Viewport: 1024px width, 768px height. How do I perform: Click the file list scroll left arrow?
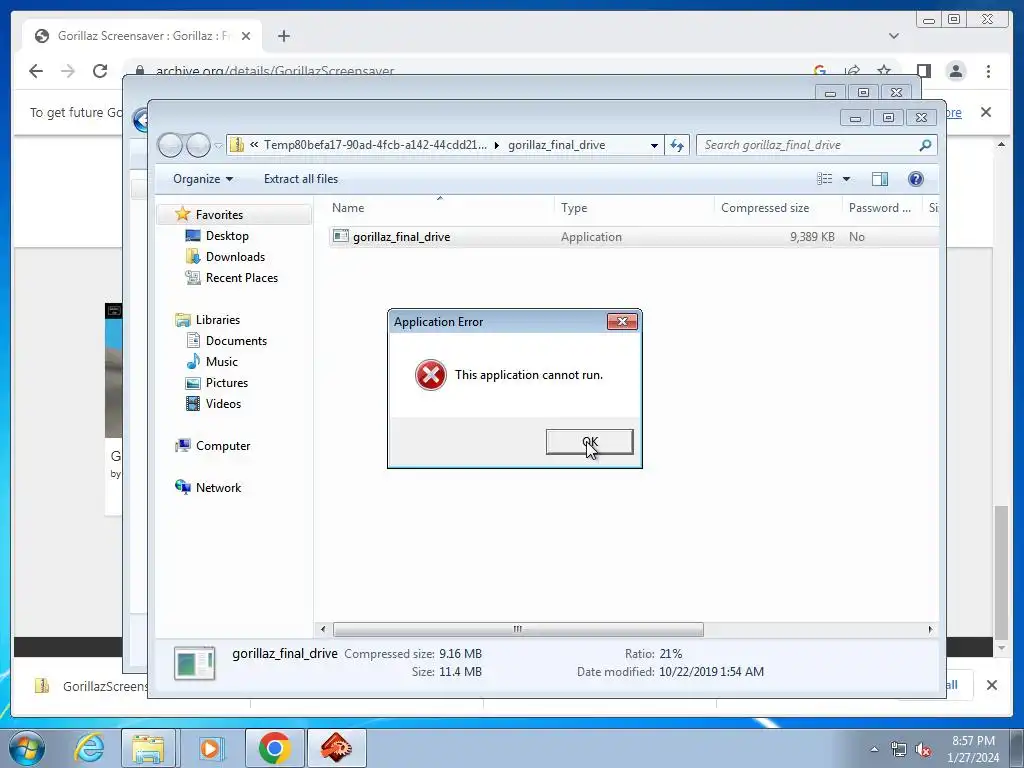point(323,629)
